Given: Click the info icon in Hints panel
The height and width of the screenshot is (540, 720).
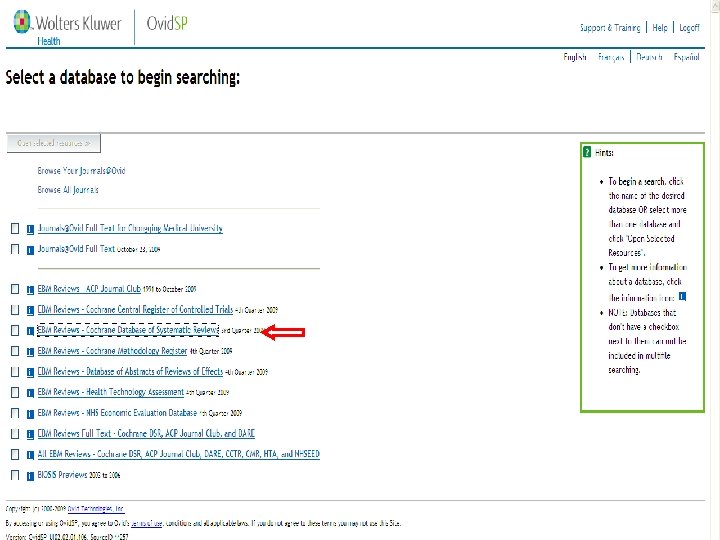Looking at the screenshot, I should tap(682, 297).
